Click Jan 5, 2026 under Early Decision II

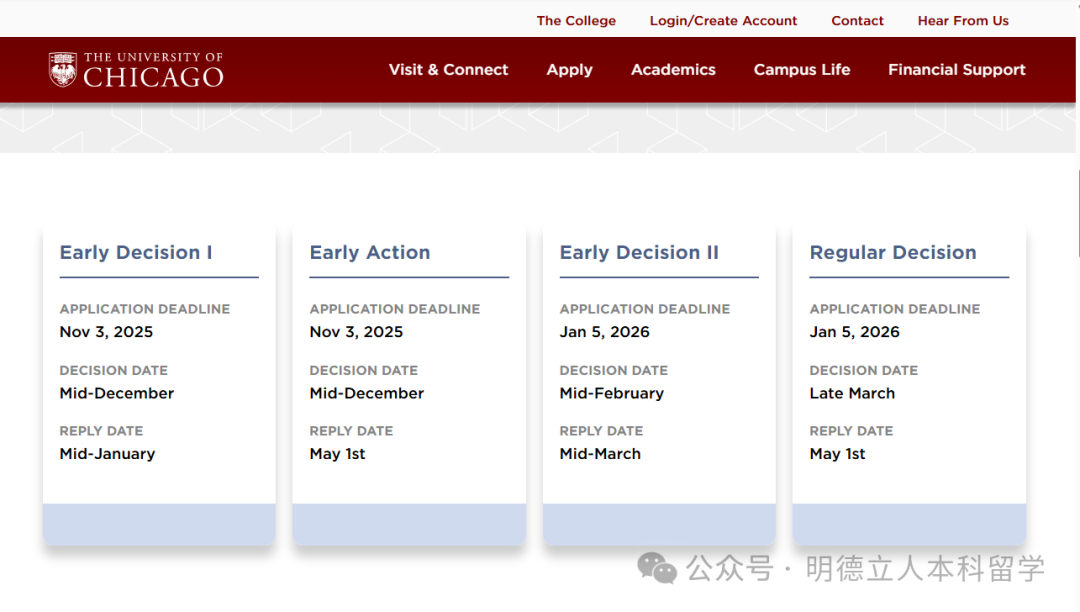[604, 332]
